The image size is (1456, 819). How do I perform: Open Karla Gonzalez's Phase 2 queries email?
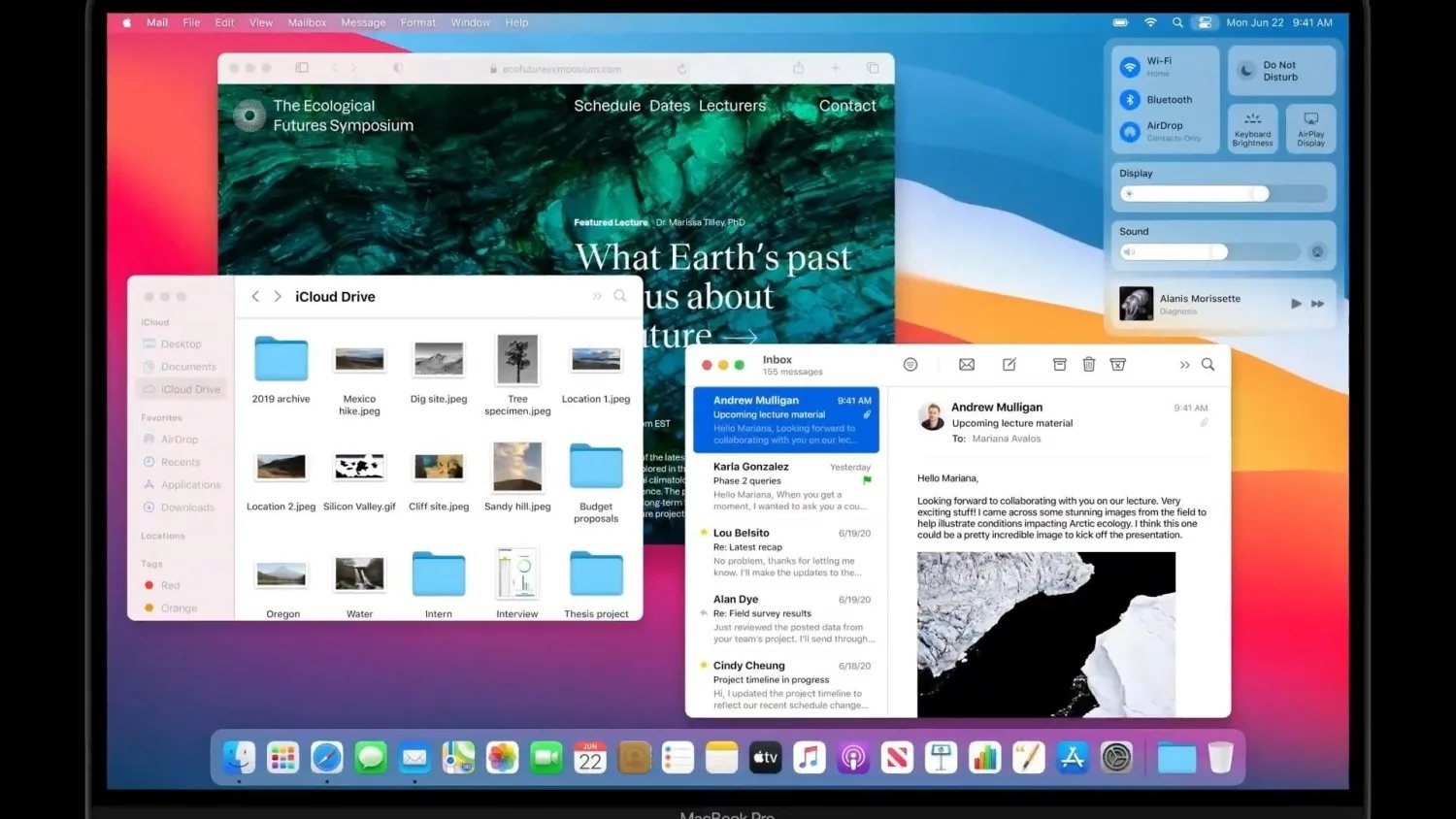click(x=786, y=486)
